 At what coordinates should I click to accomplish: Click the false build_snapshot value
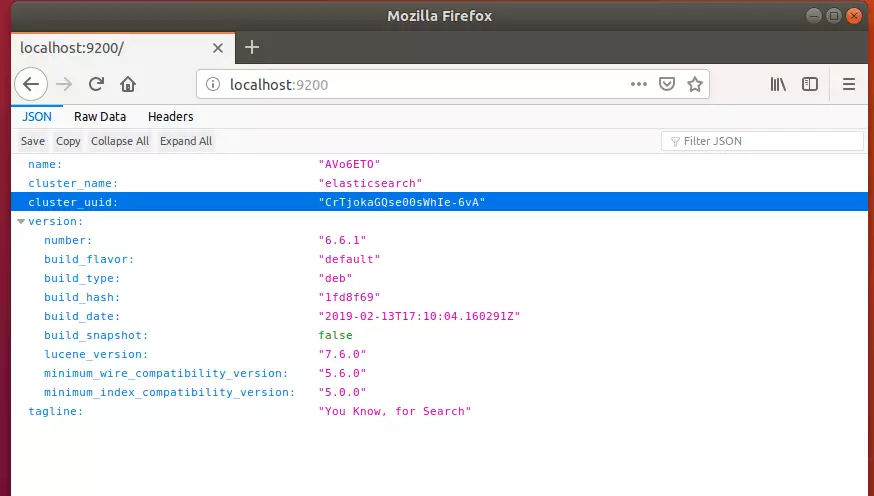pyautogui.click(x=336, y=335)
